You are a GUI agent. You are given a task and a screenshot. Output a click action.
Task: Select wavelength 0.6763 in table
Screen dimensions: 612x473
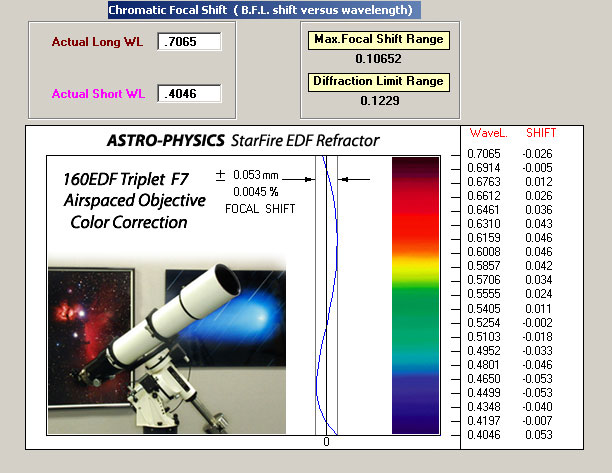484,182
